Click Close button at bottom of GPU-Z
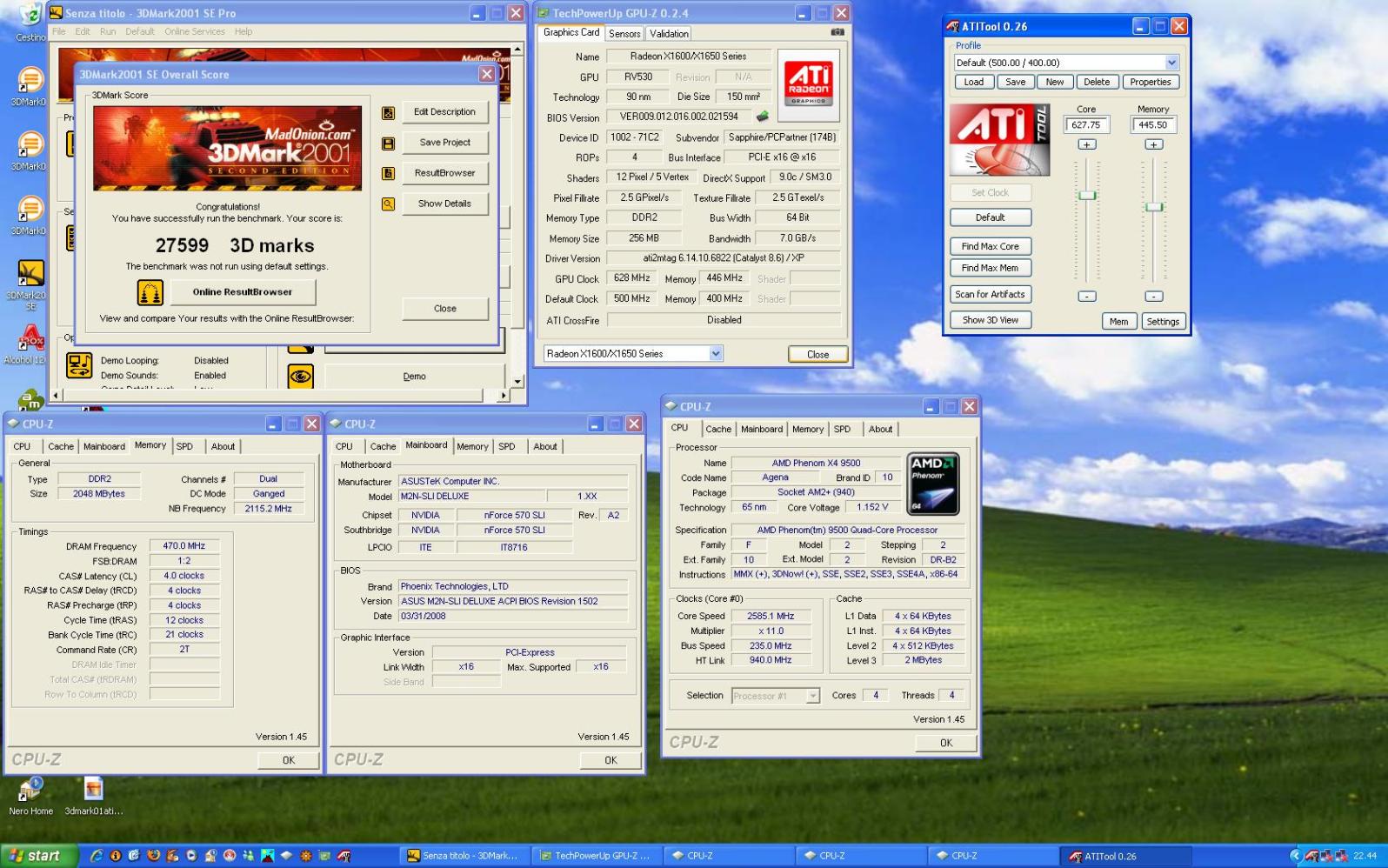This screenshot has width=1388, height=868. [x=817, y=354]
